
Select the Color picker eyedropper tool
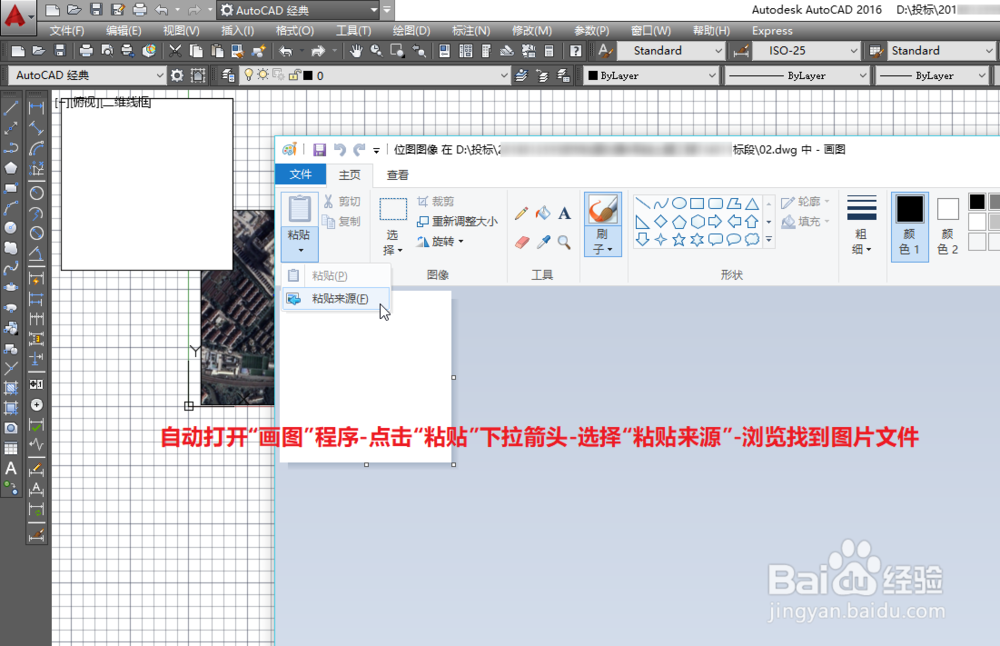click(543, 242)
